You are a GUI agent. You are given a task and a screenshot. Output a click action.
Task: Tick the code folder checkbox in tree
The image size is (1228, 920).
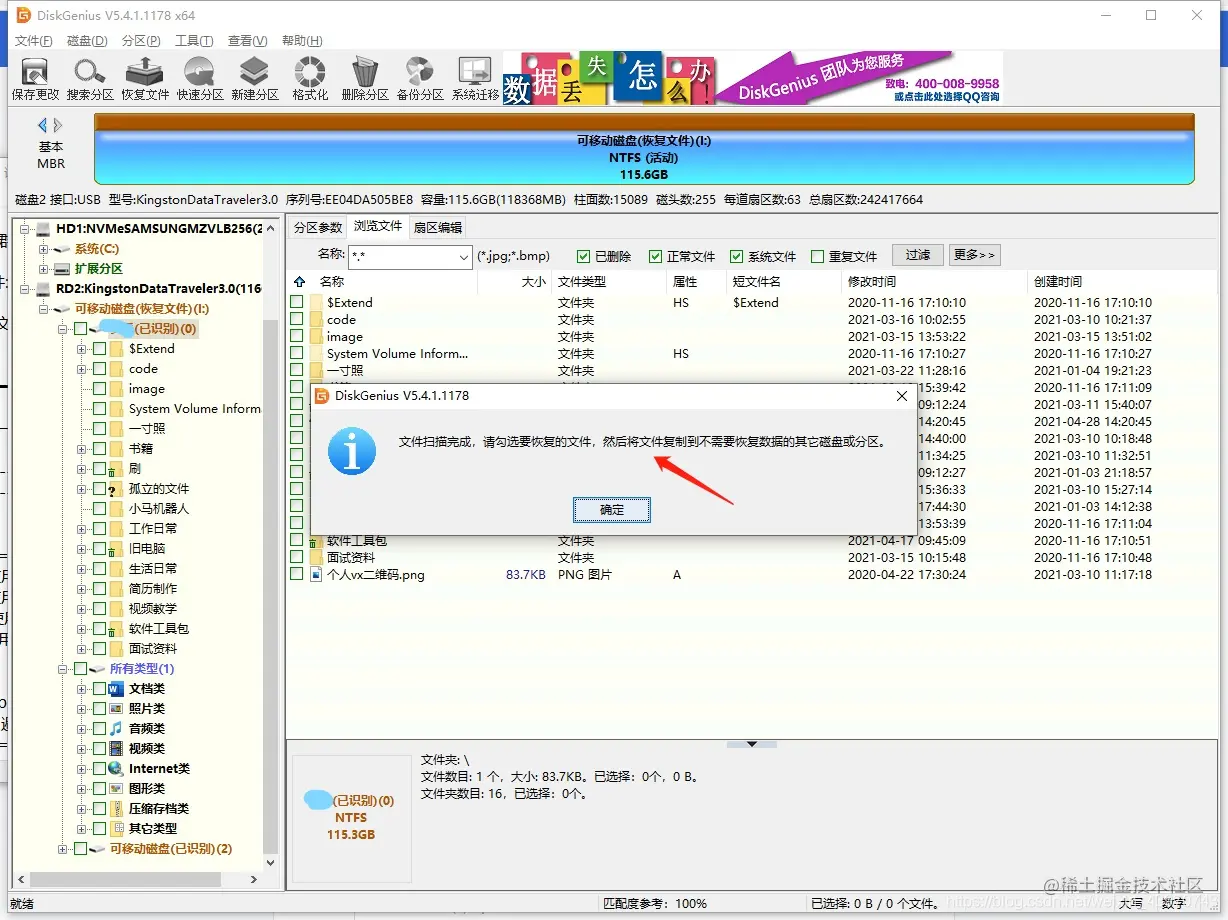tap(100, 369)
